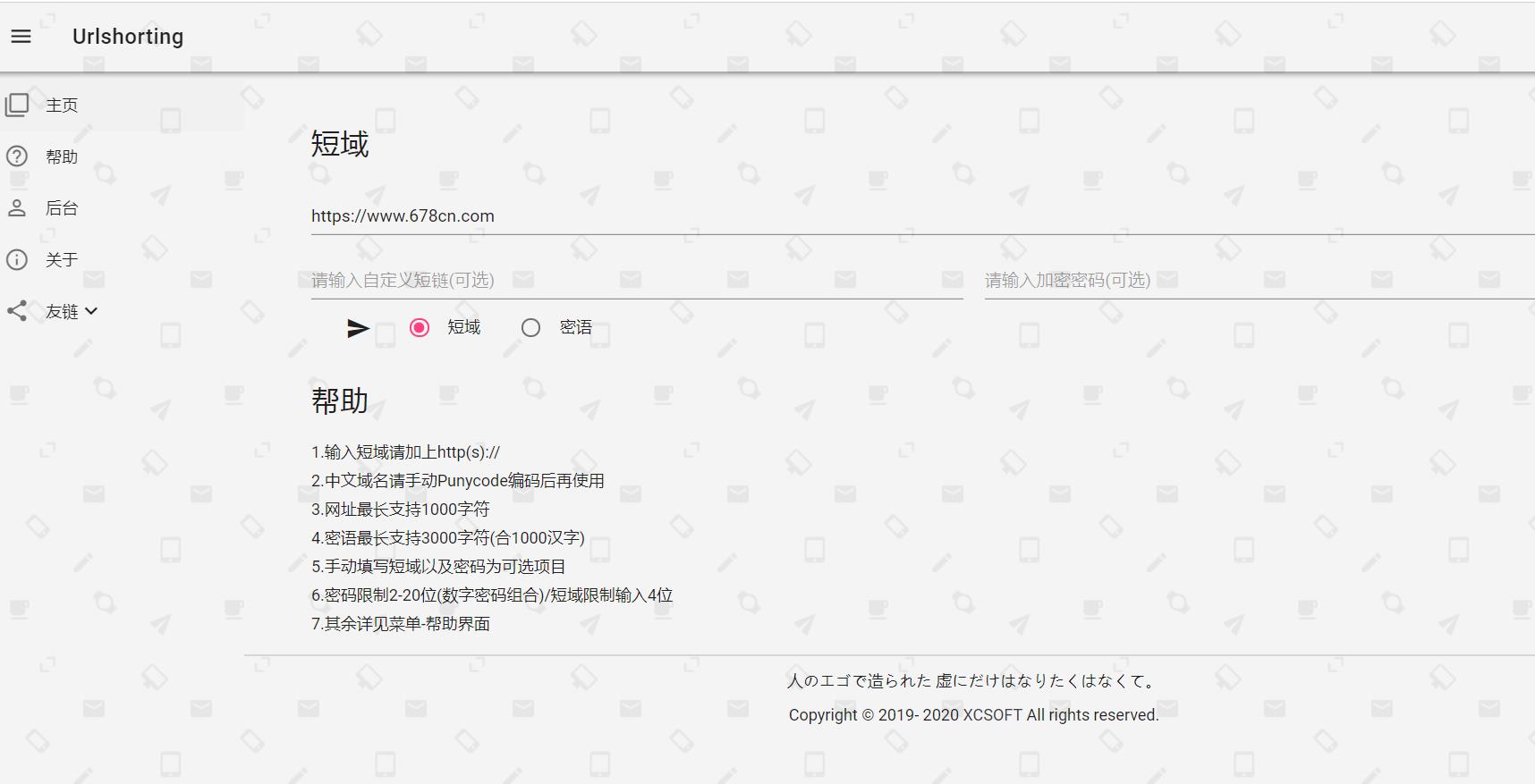
Task: Expand the 友链 dropdown chevron
Action: click(x=91, y=311)
